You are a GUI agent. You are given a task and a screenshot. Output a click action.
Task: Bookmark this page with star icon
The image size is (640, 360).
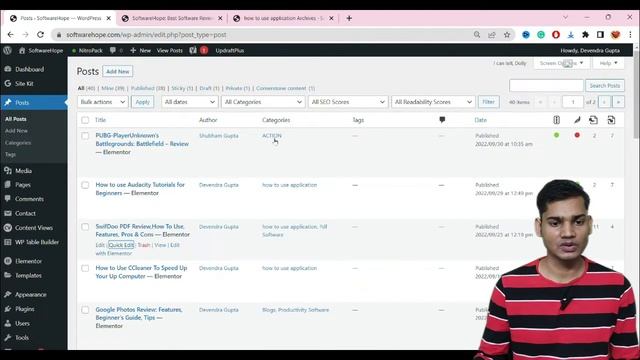pos(507,35)
